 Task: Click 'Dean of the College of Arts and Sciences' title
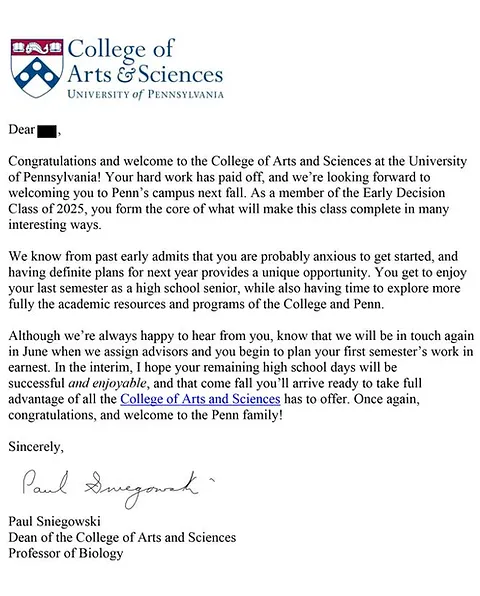pos(122,537)
